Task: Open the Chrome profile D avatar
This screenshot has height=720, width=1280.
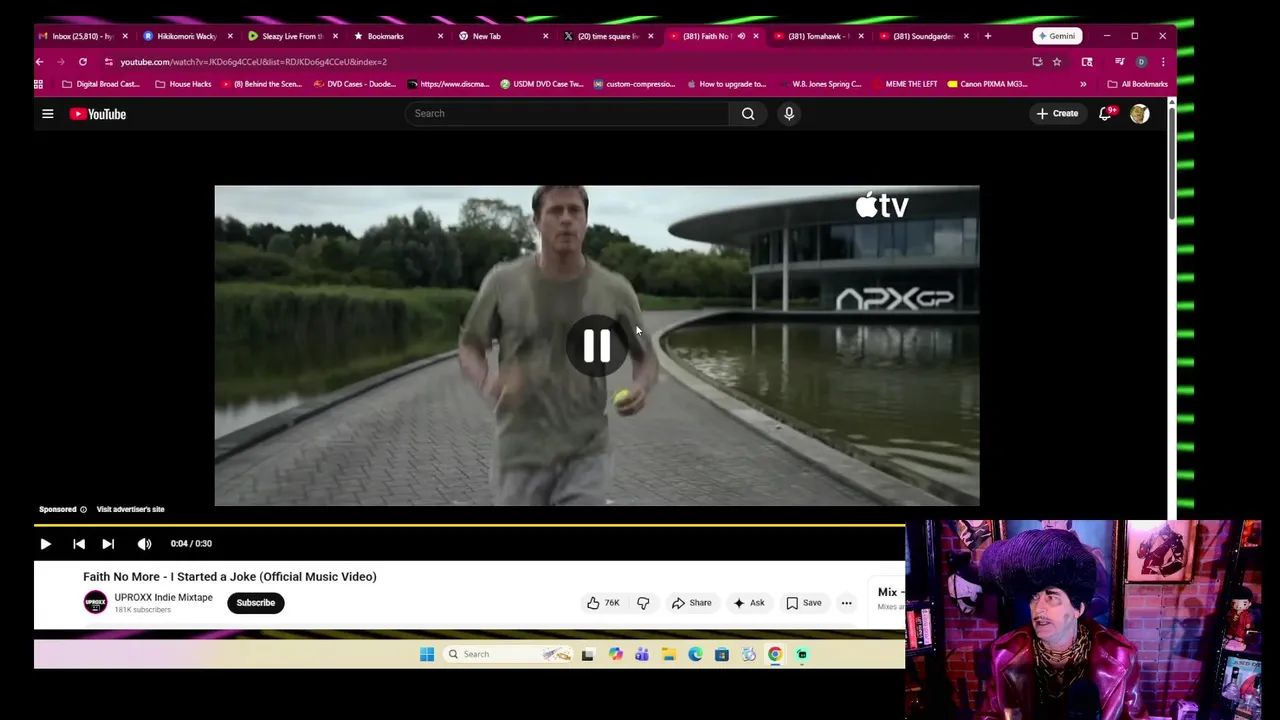Action: click(x=1141, y=62)
